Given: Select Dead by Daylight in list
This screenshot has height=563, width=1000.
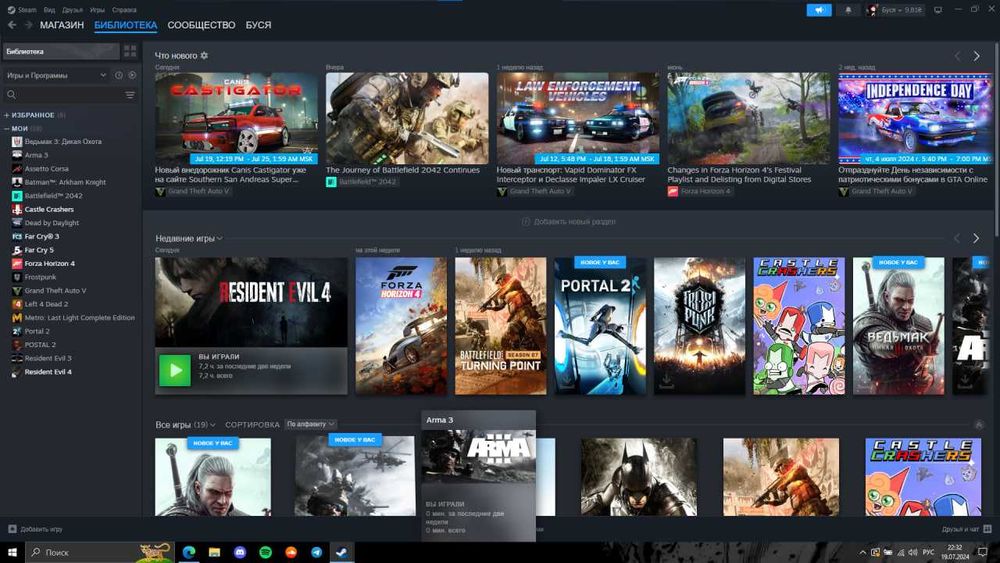Looking at the screenshot, I should pos(52,223).
